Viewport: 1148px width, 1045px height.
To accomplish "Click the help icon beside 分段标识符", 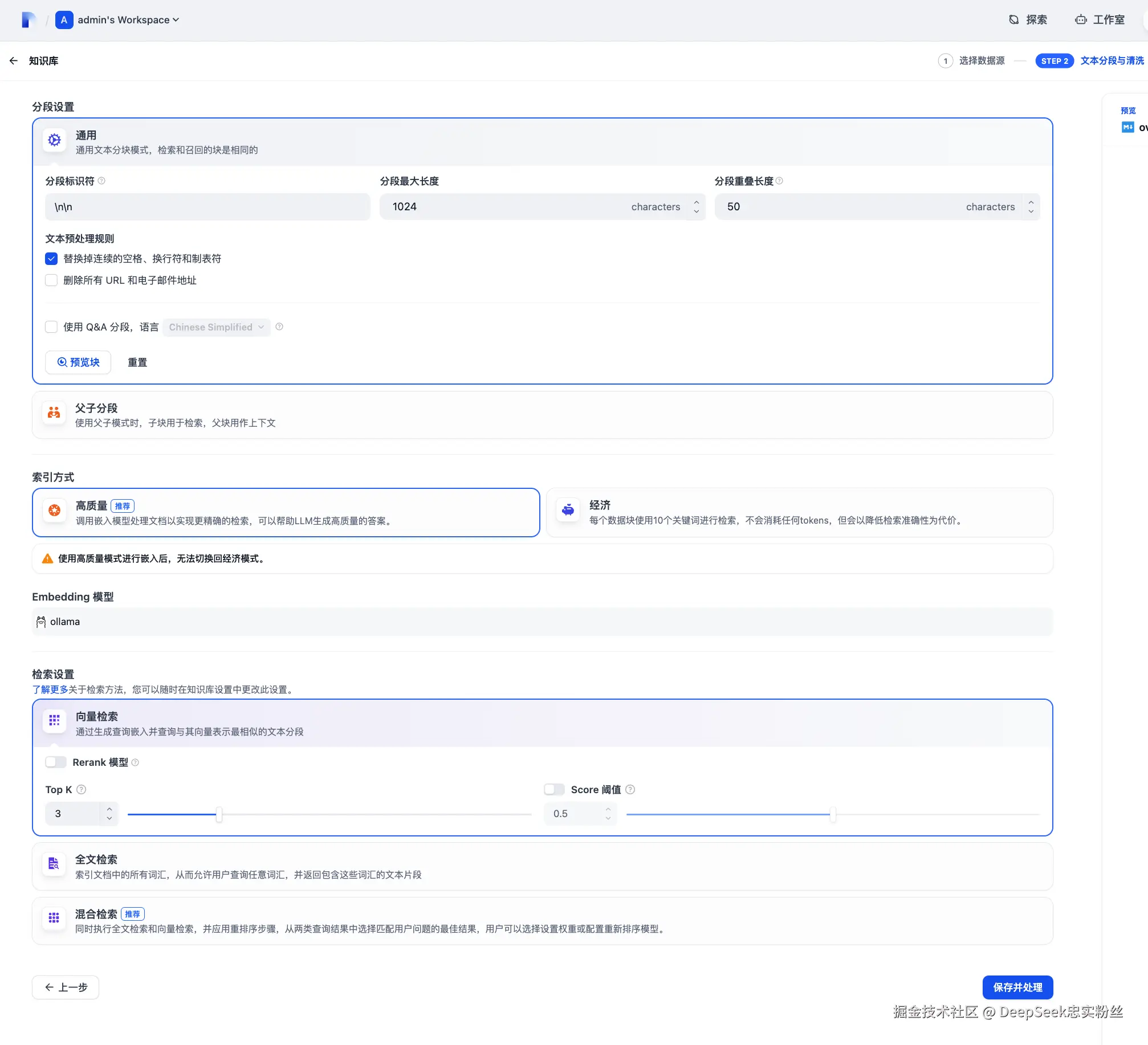I will tap(101, 181).
